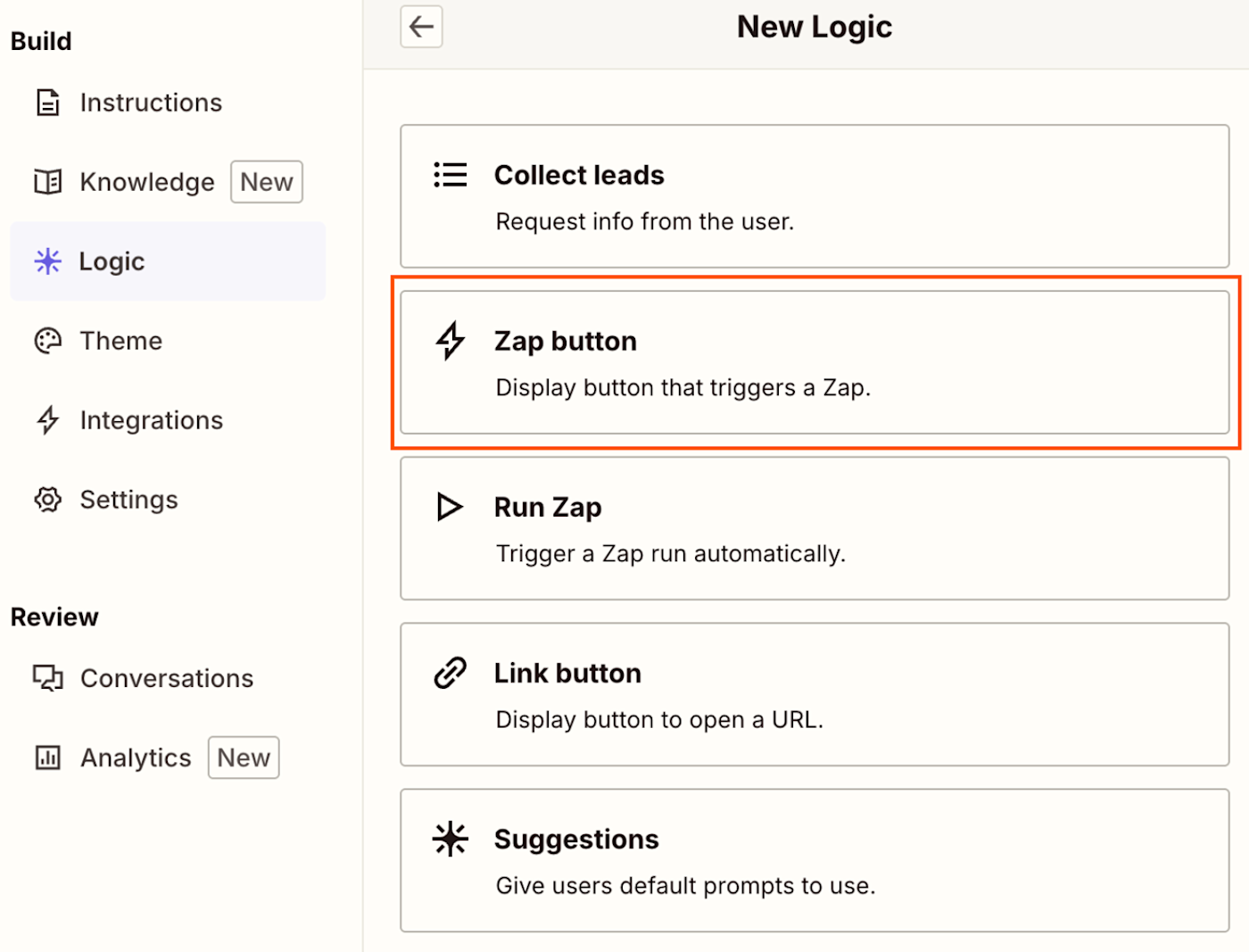Screen dimensions: 1249x952
Task: Click the Theme palette icon
Action: (x=48, y=341)
